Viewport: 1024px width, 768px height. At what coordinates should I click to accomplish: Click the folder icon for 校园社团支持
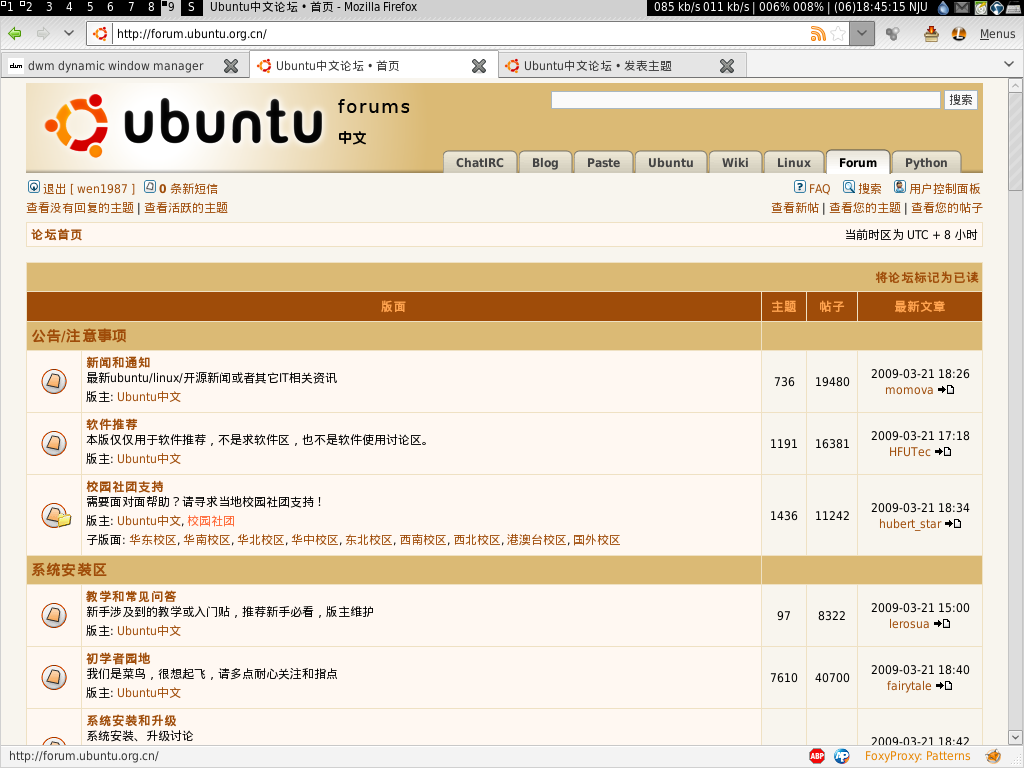[x=56, y=515]
